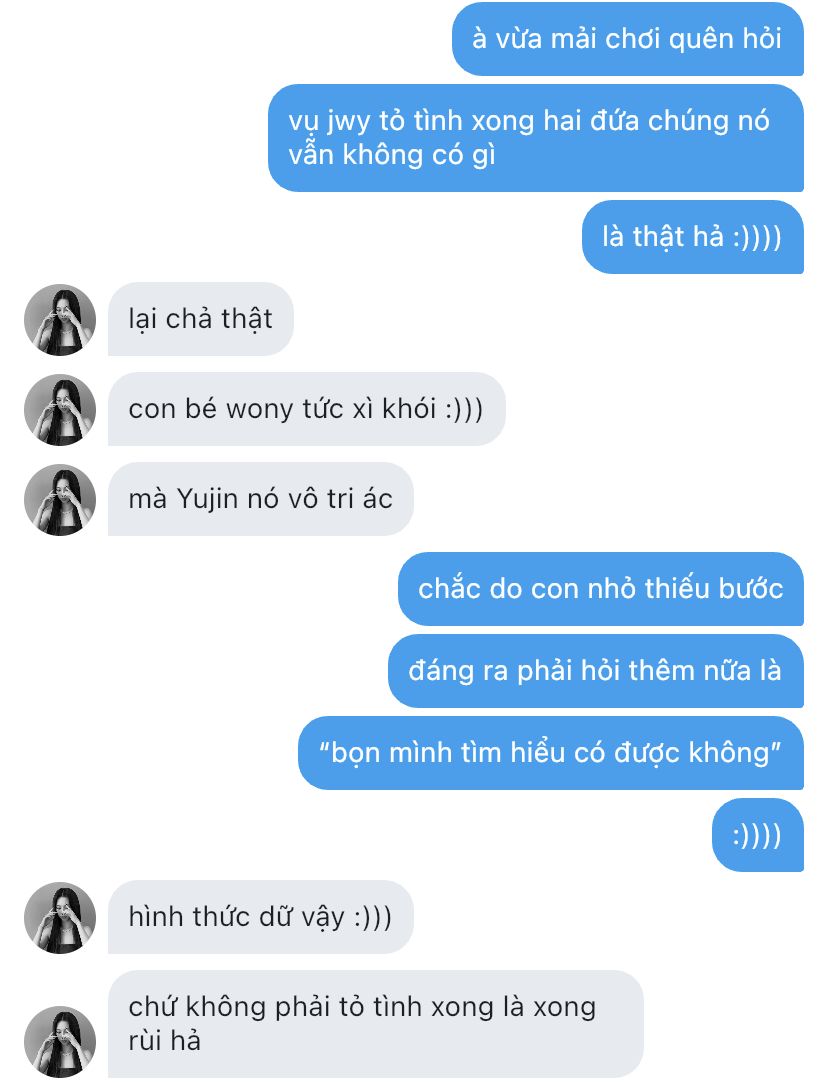
Task: Tap message 'con bé wony tức xì khói'
Action: pos(307,409)
